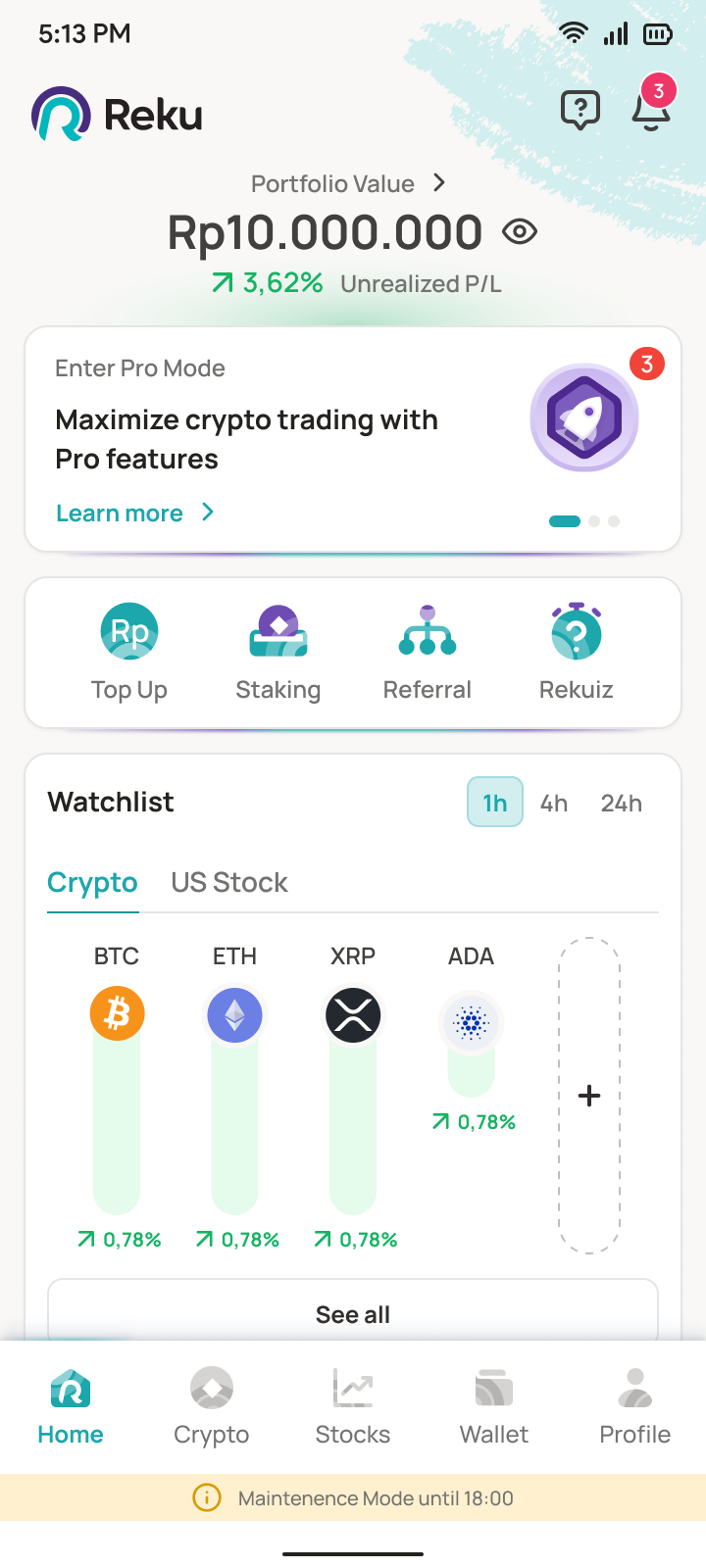Select the 1h timeframe
This screenshot has width=706, height=1568.
pyautogui.click(x=495, y=804)
